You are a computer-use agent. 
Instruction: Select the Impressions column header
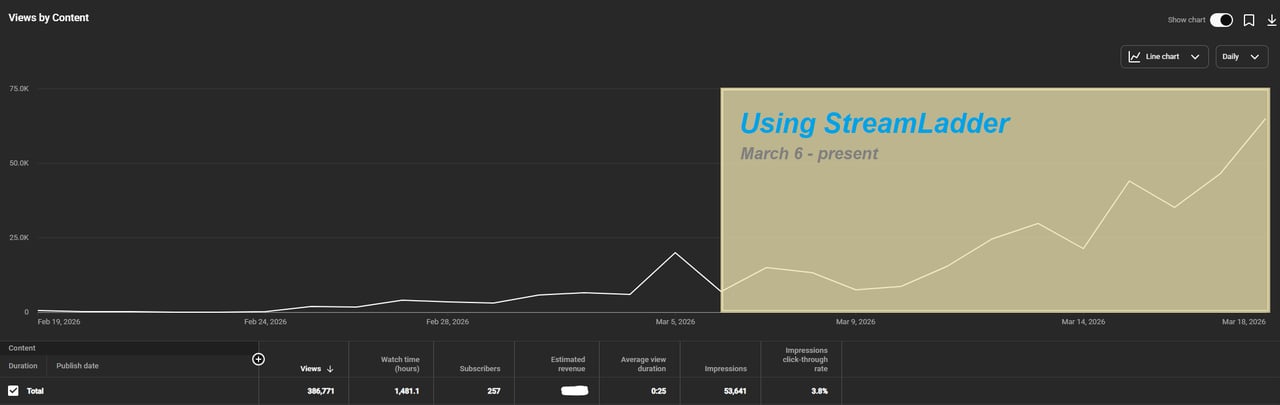[726, 369]
